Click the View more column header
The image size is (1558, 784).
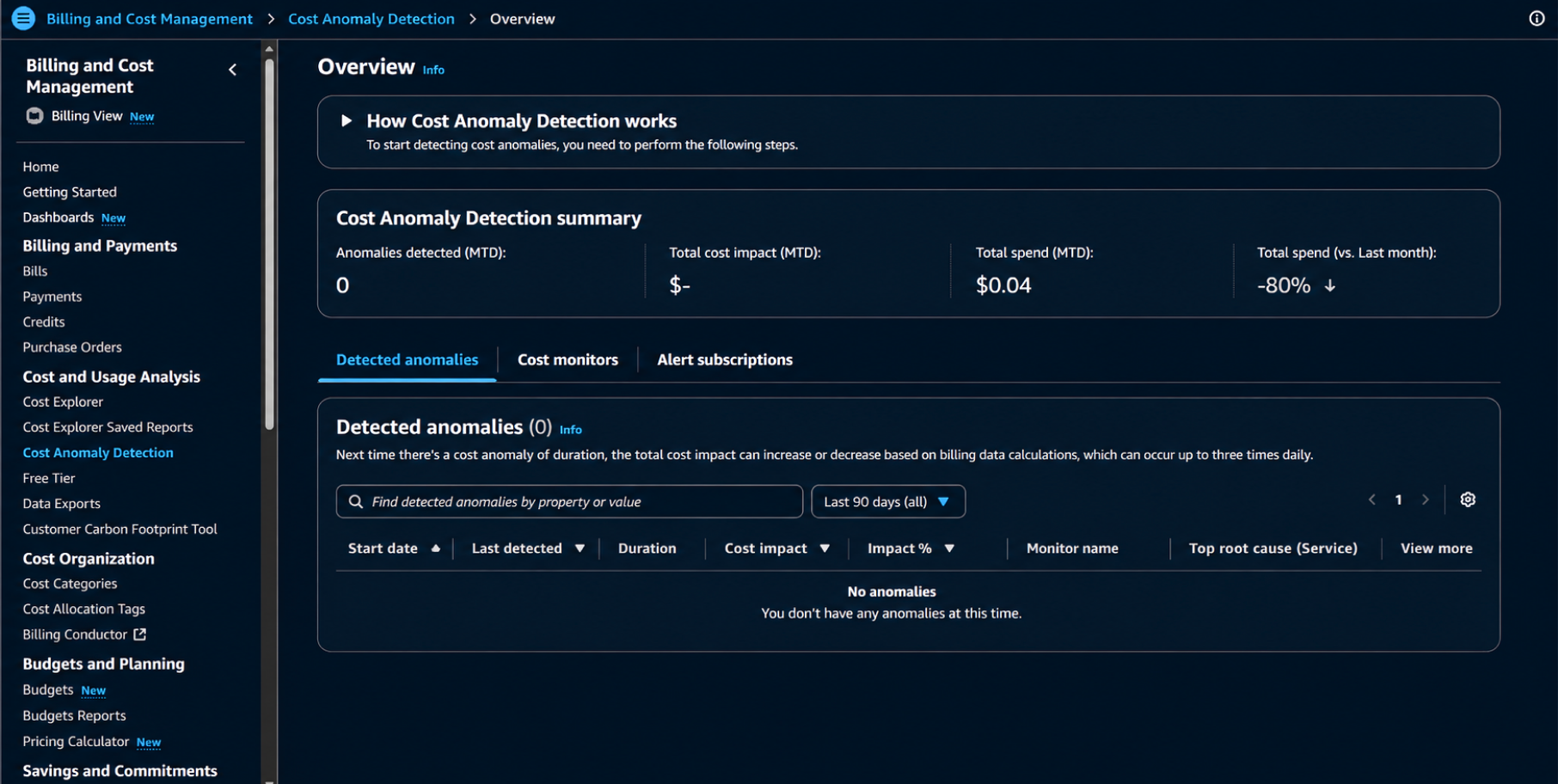pyautogui.click(x=1436, y=548)
